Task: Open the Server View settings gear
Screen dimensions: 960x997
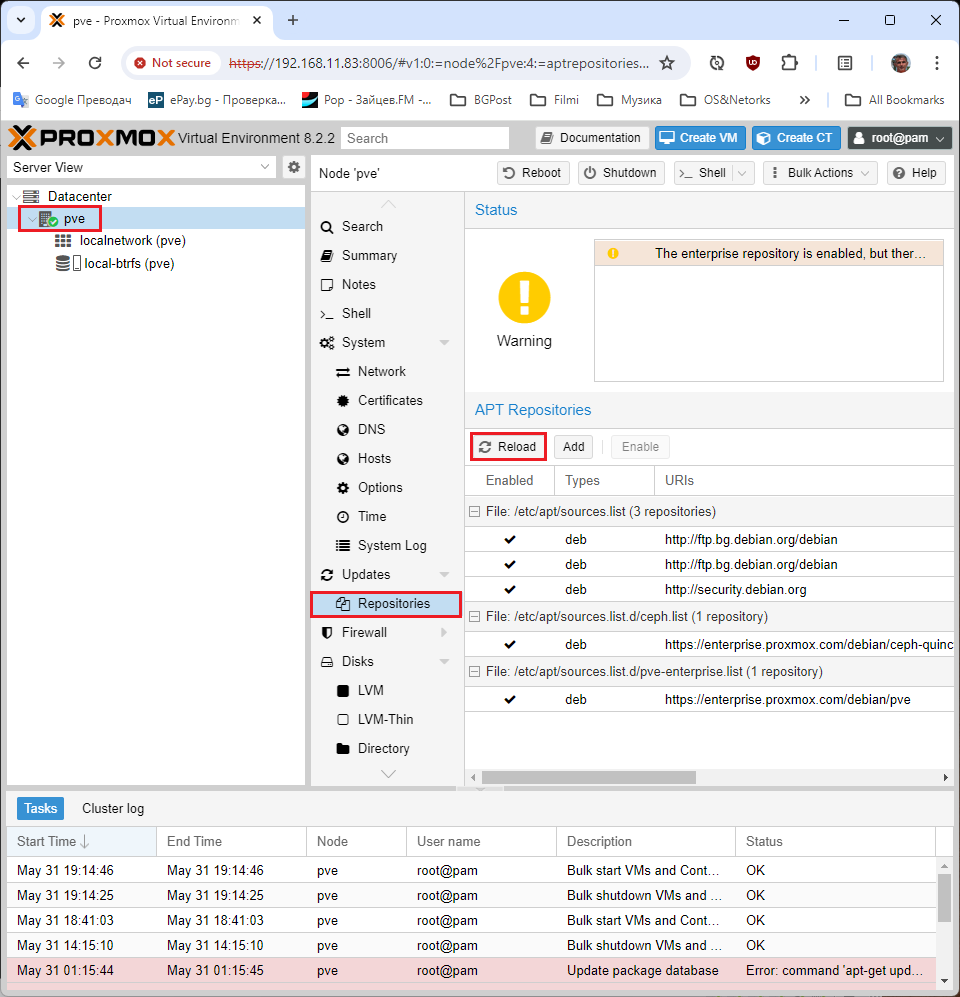Action: (294, 167)
